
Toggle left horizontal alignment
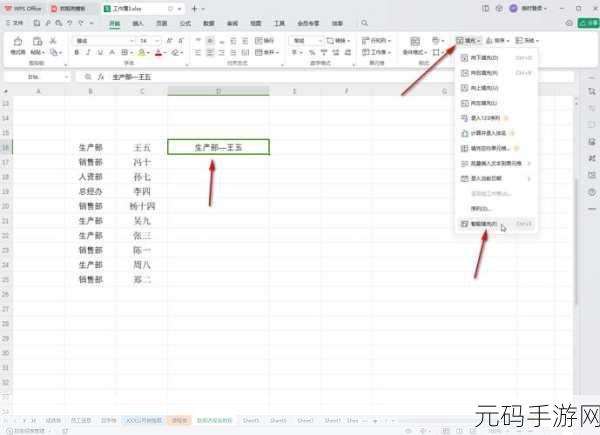pos(198,52)
